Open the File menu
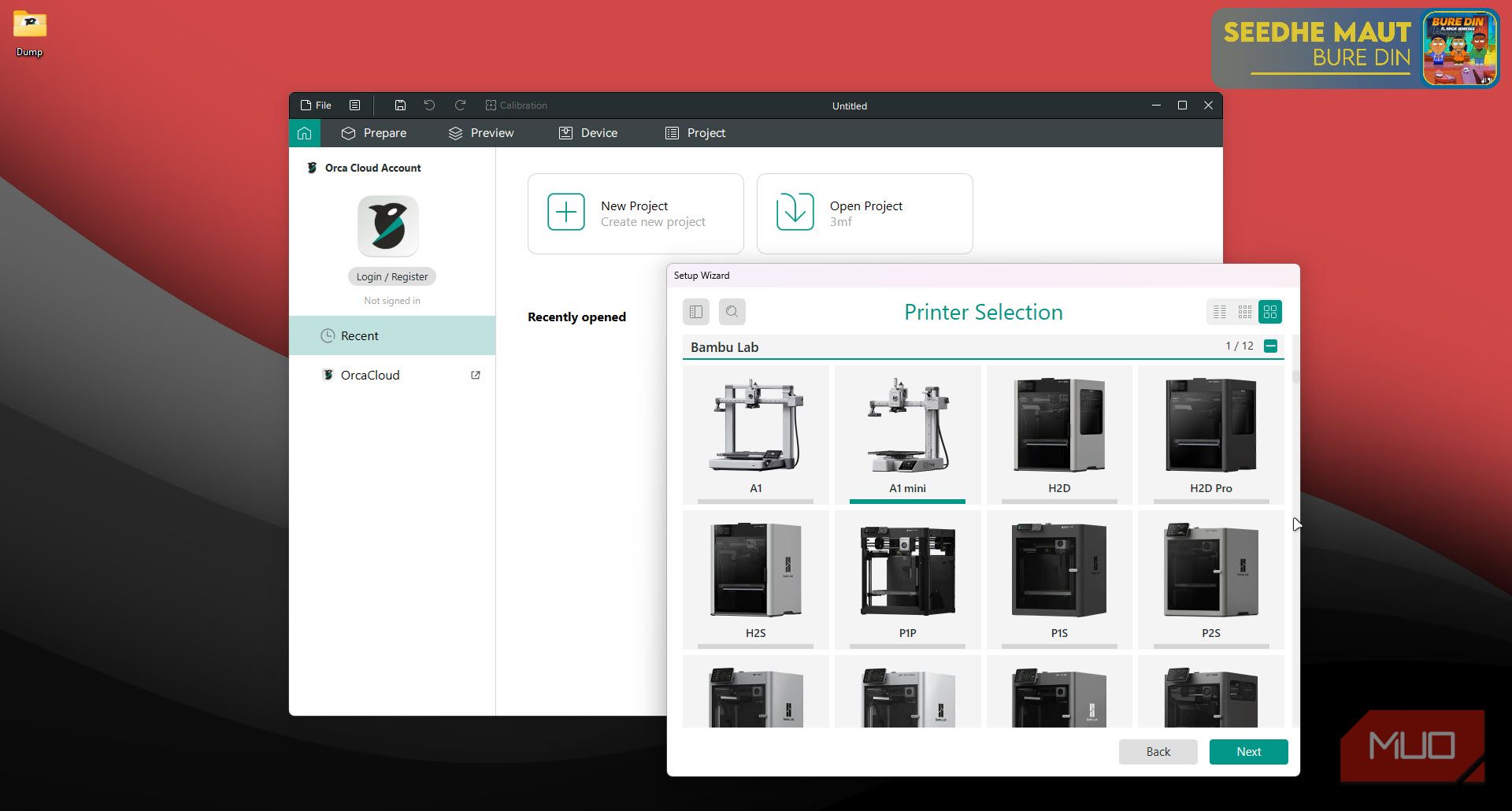The width and height of the screenshot is (1512, 811). 316,105
